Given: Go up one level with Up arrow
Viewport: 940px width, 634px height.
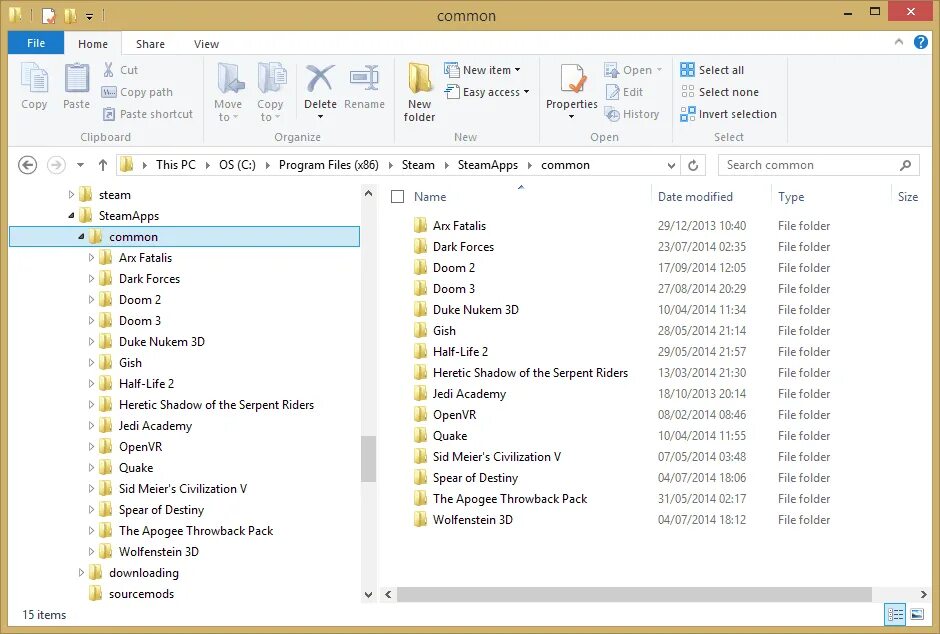Looking at the screenshot, I should coord(103,165).
